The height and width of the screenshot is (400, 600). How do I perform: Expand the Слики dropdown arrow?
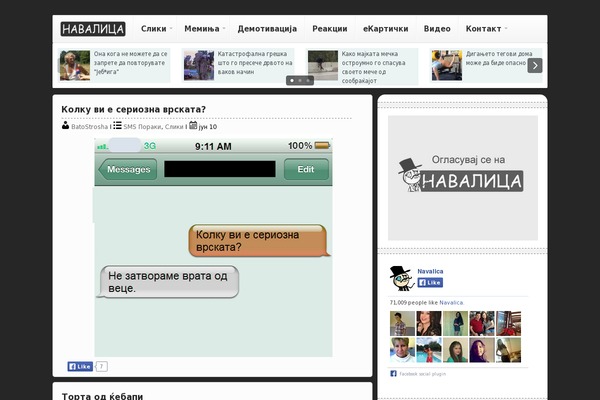coord(171,28)
